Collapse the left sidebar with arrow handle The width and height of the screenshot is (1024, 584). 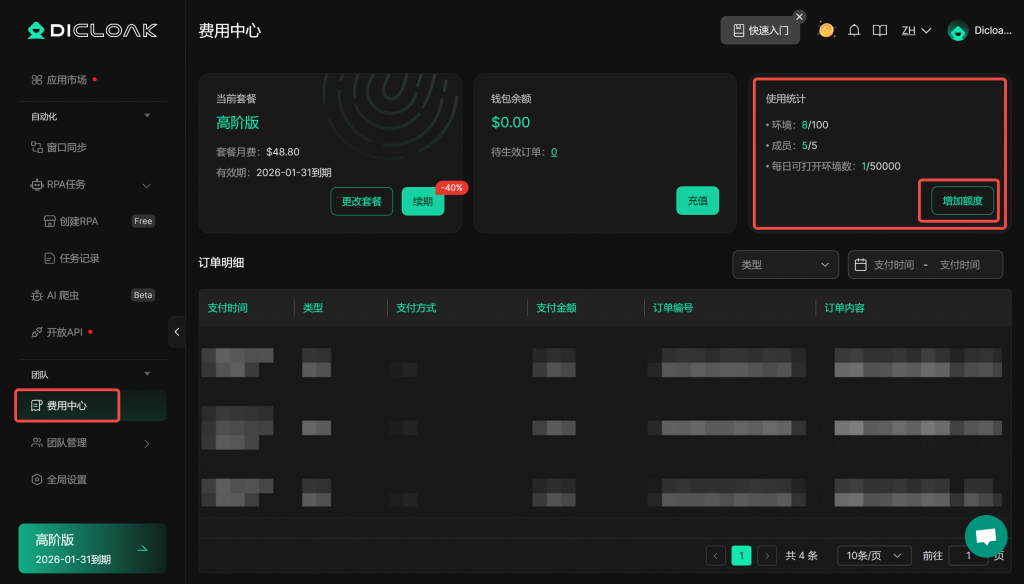click(177, 332)
